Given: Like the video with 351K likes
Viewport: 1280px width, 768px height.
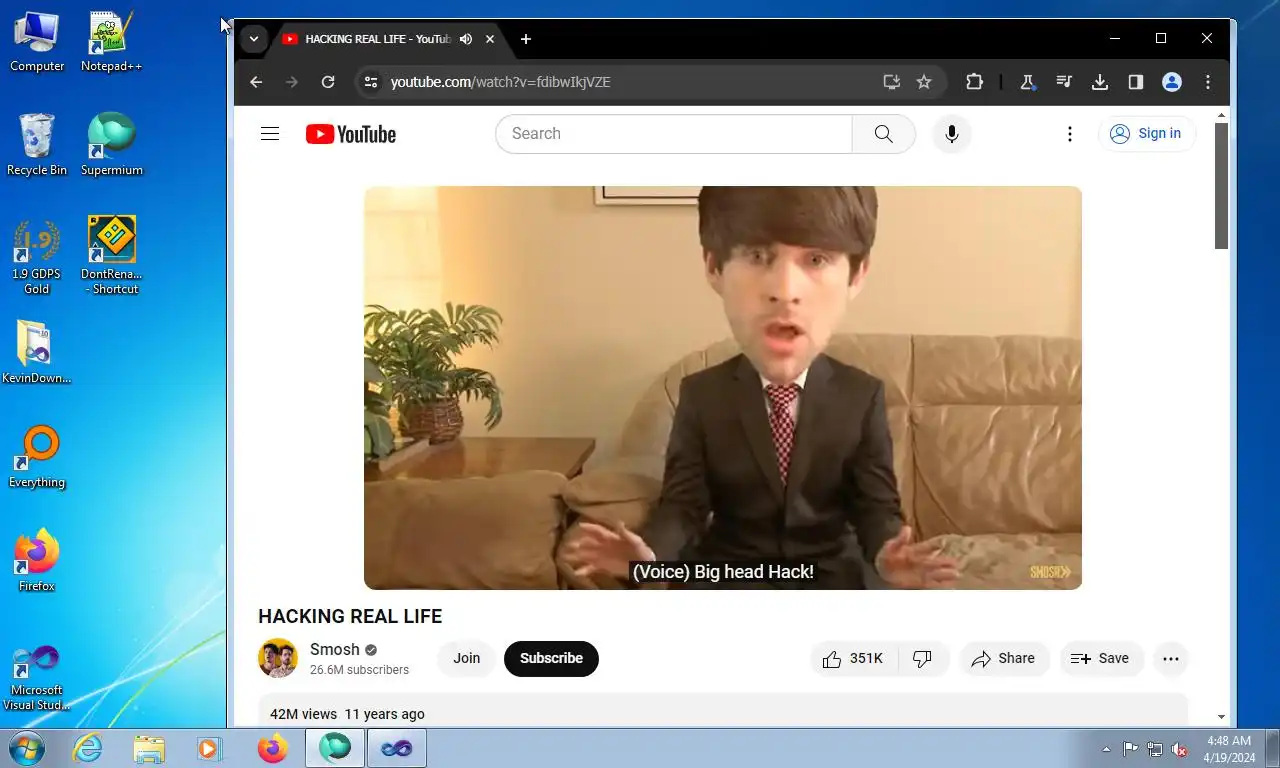Looking at the screenshot, I should coord(854,659).
